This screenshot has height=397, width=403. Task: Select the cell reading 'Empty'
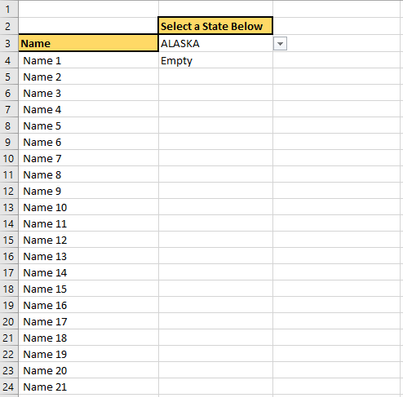pos(215,60)
